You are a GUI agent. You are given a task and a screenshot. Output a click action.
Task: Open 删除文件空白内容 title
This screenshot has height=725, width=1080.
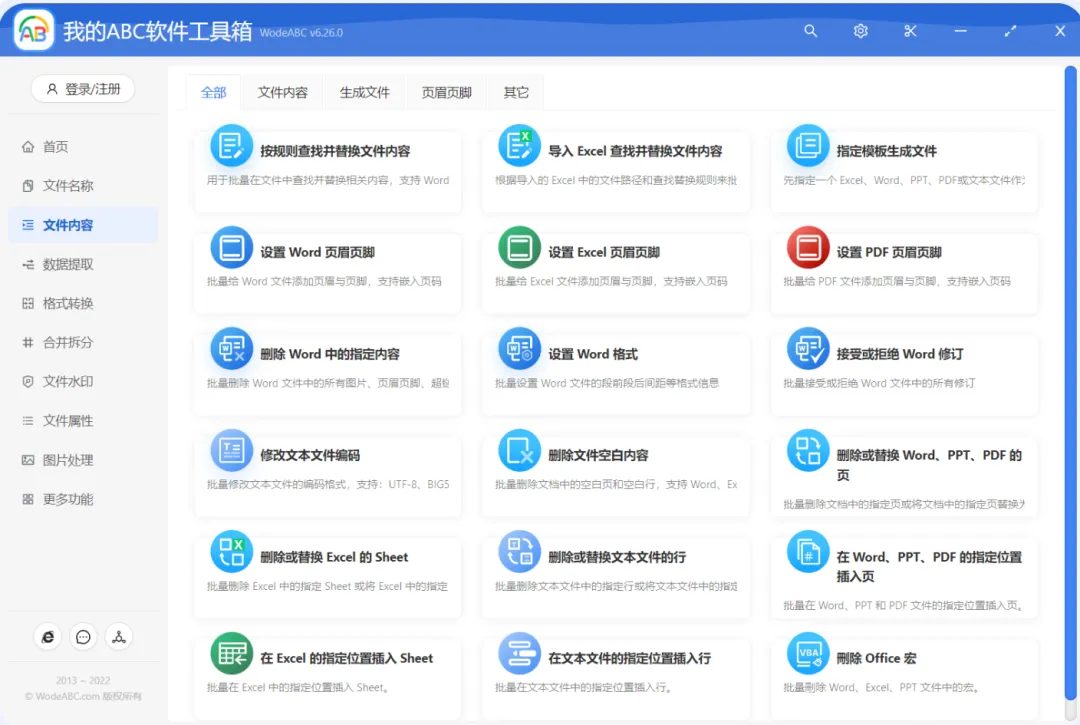(598, 456)
